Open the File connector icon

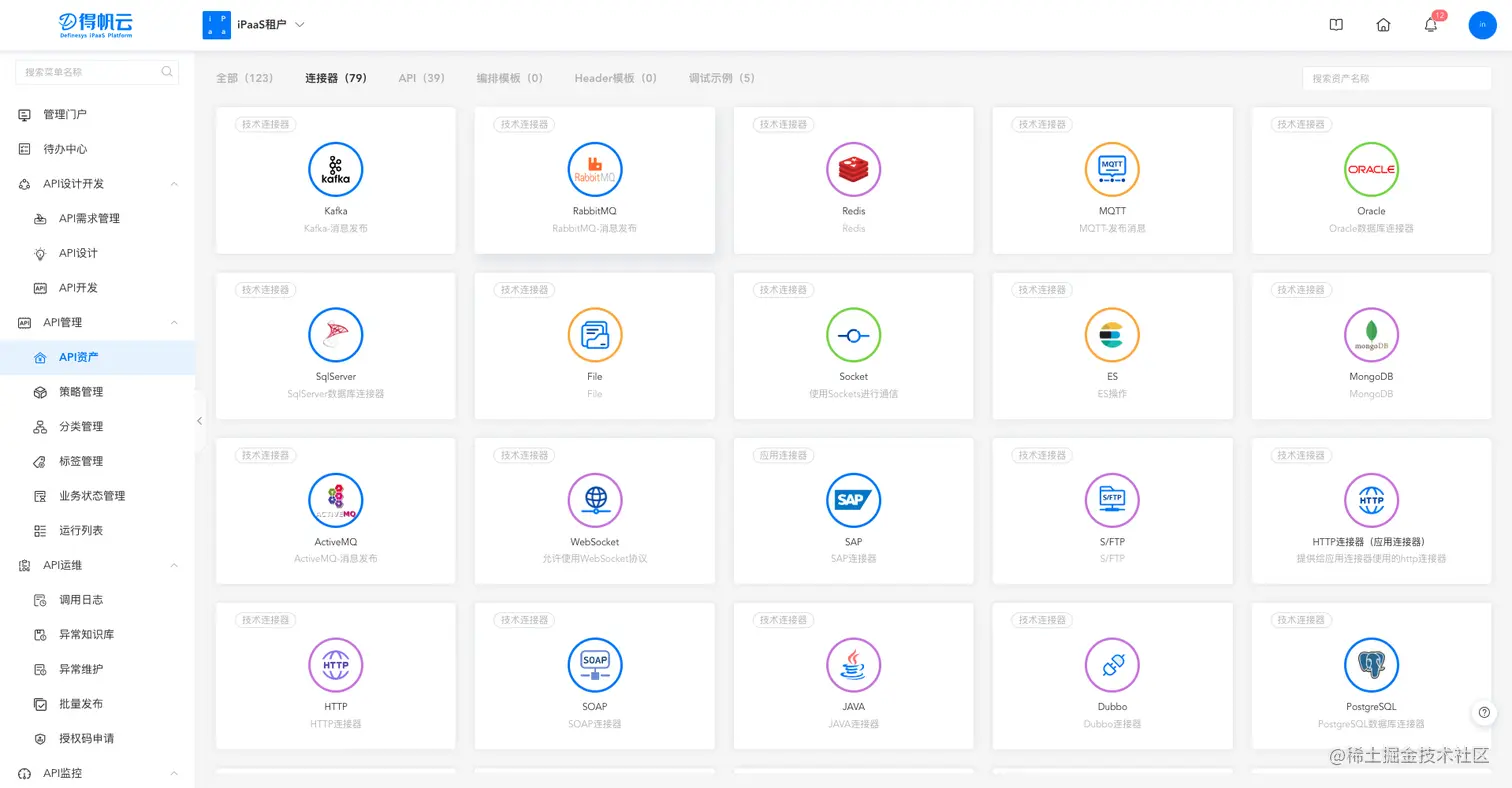tap(595, 335)
